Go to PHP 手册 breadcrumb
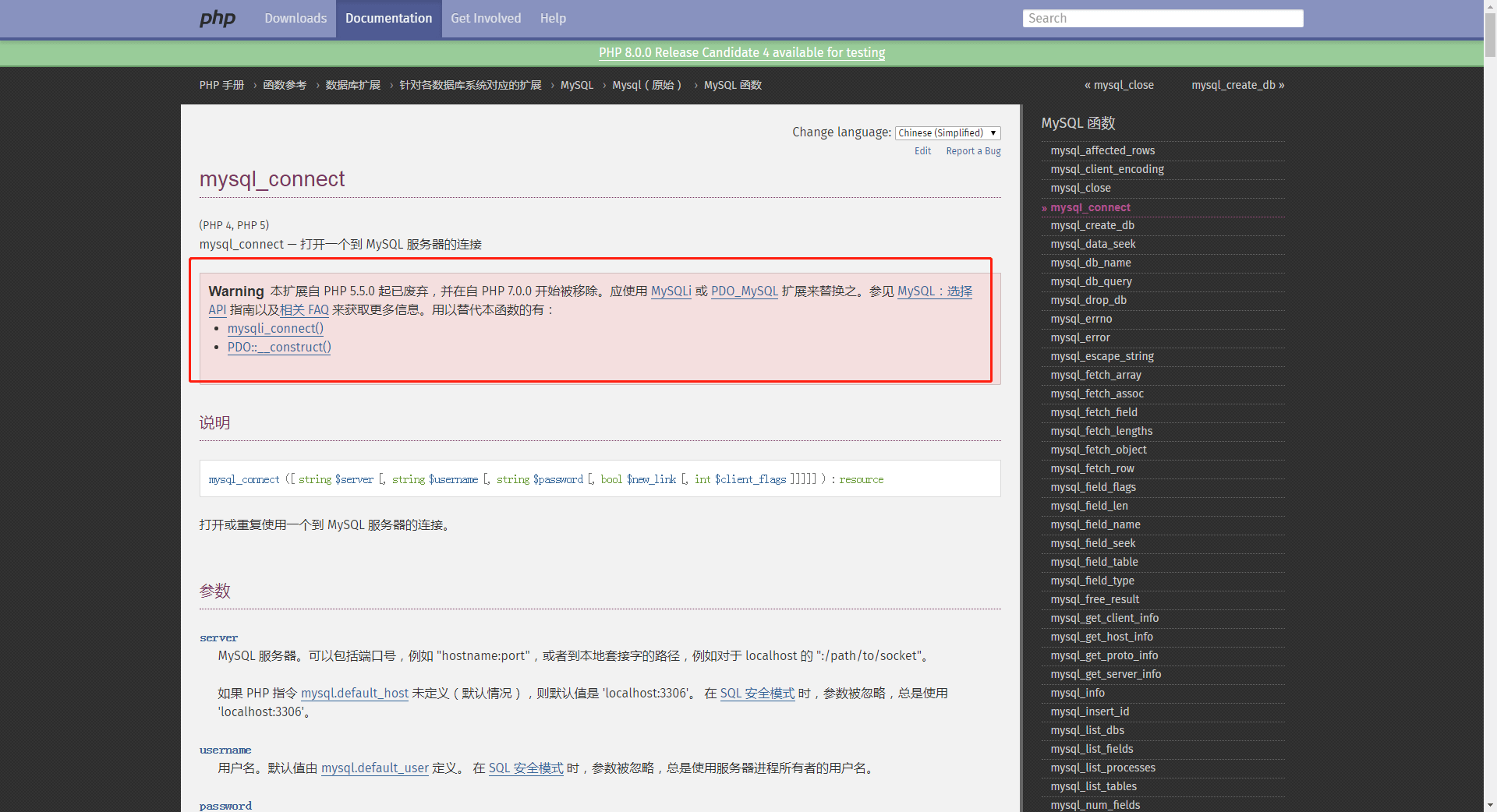Image resolution: width=1497 pixels, height=812 pixels. pyautogui.click(x=221, y=85)
